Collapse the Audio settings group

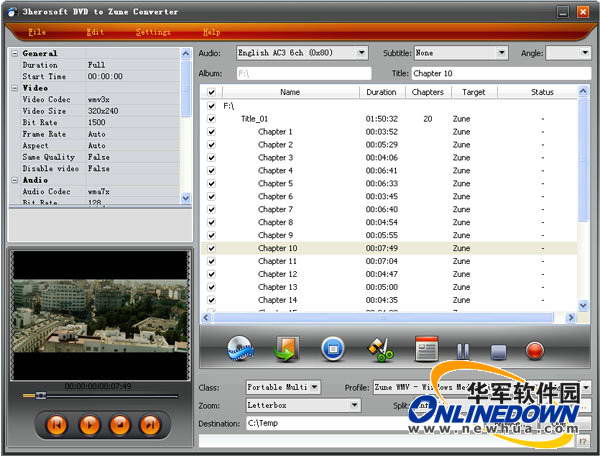(x=15, y=180)
